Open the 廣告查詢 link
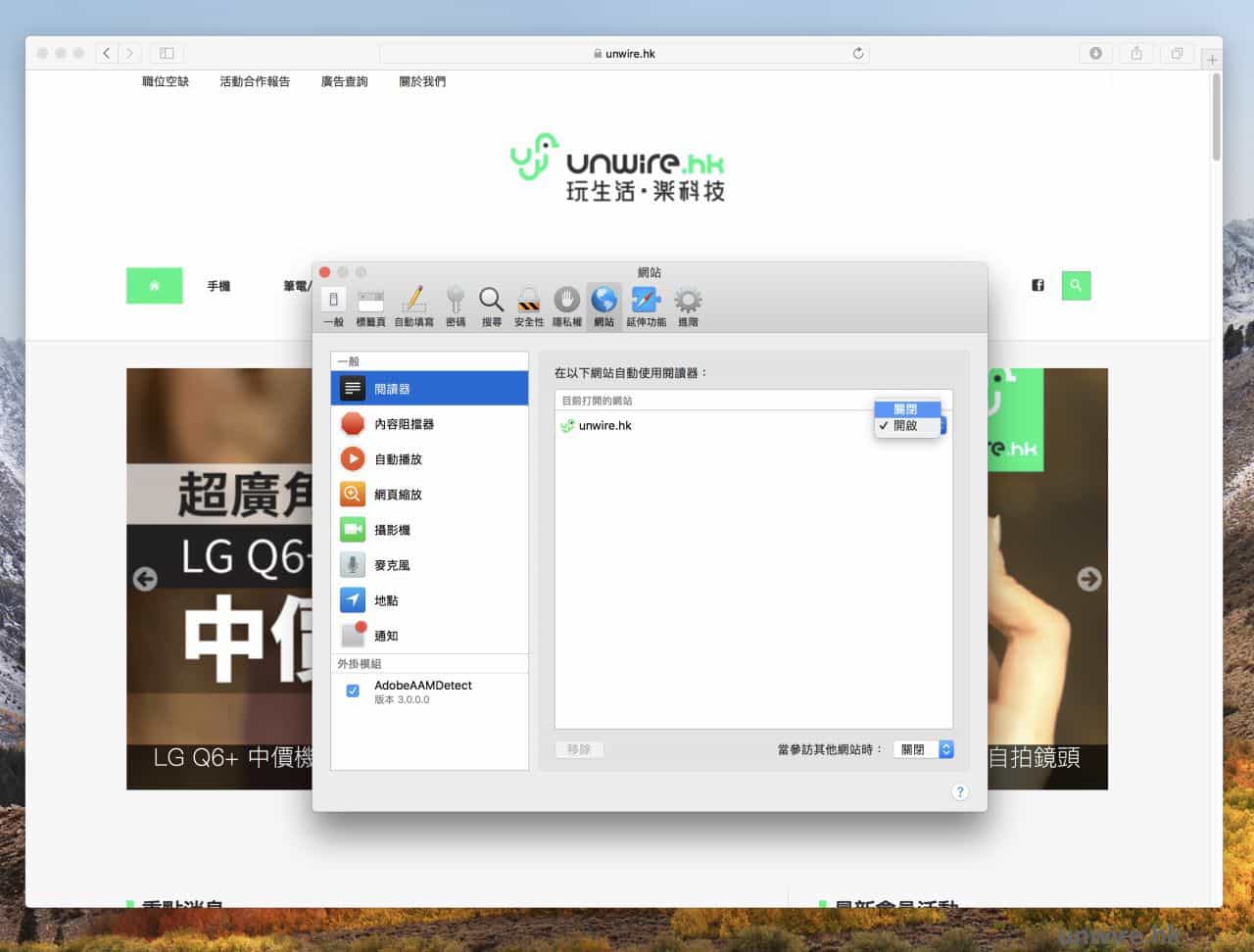Screen dimensions: 1254x952 pos(344,82)
